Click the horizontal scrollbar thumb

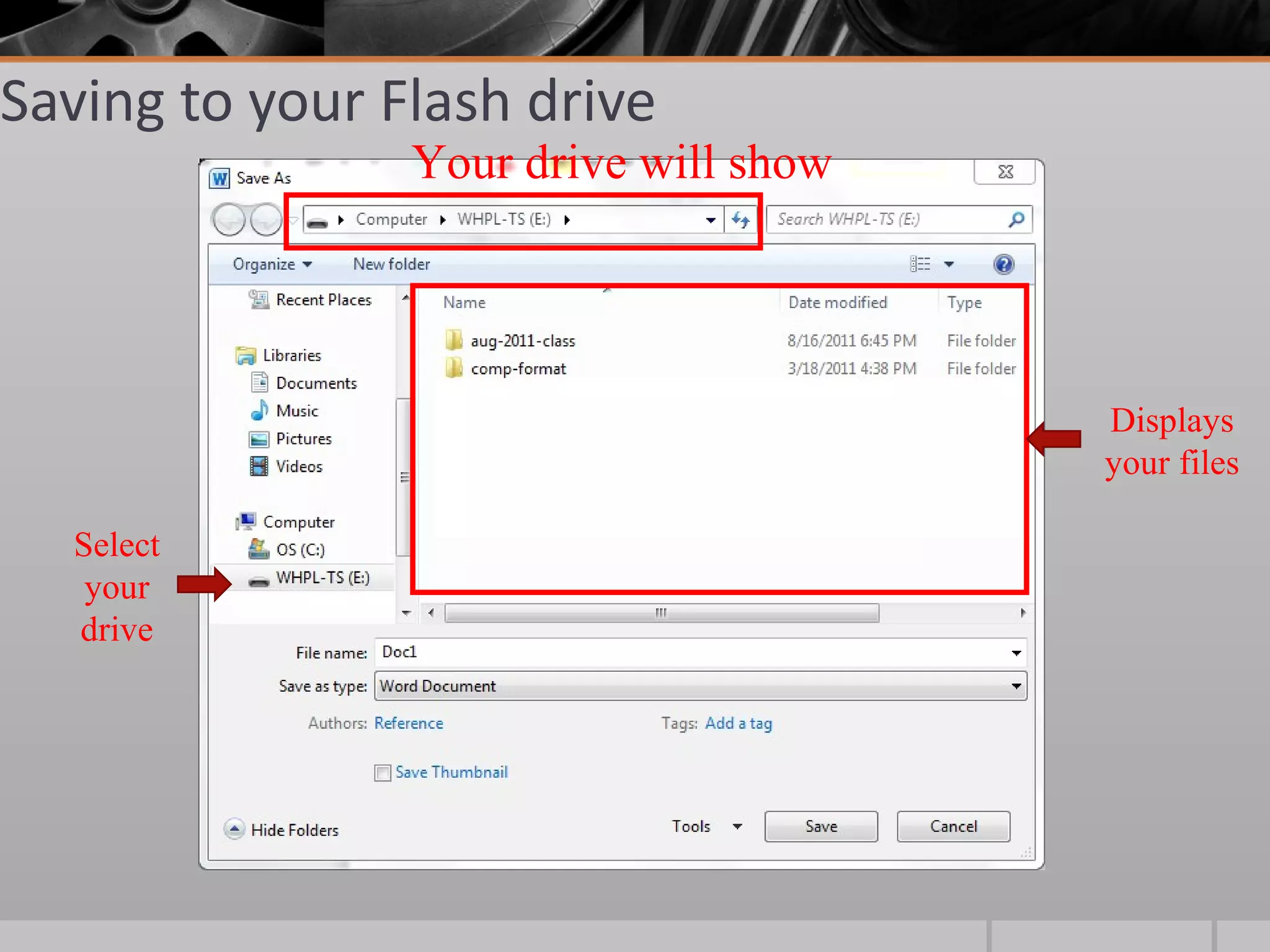pyautogui.click(x=662, y=613)
